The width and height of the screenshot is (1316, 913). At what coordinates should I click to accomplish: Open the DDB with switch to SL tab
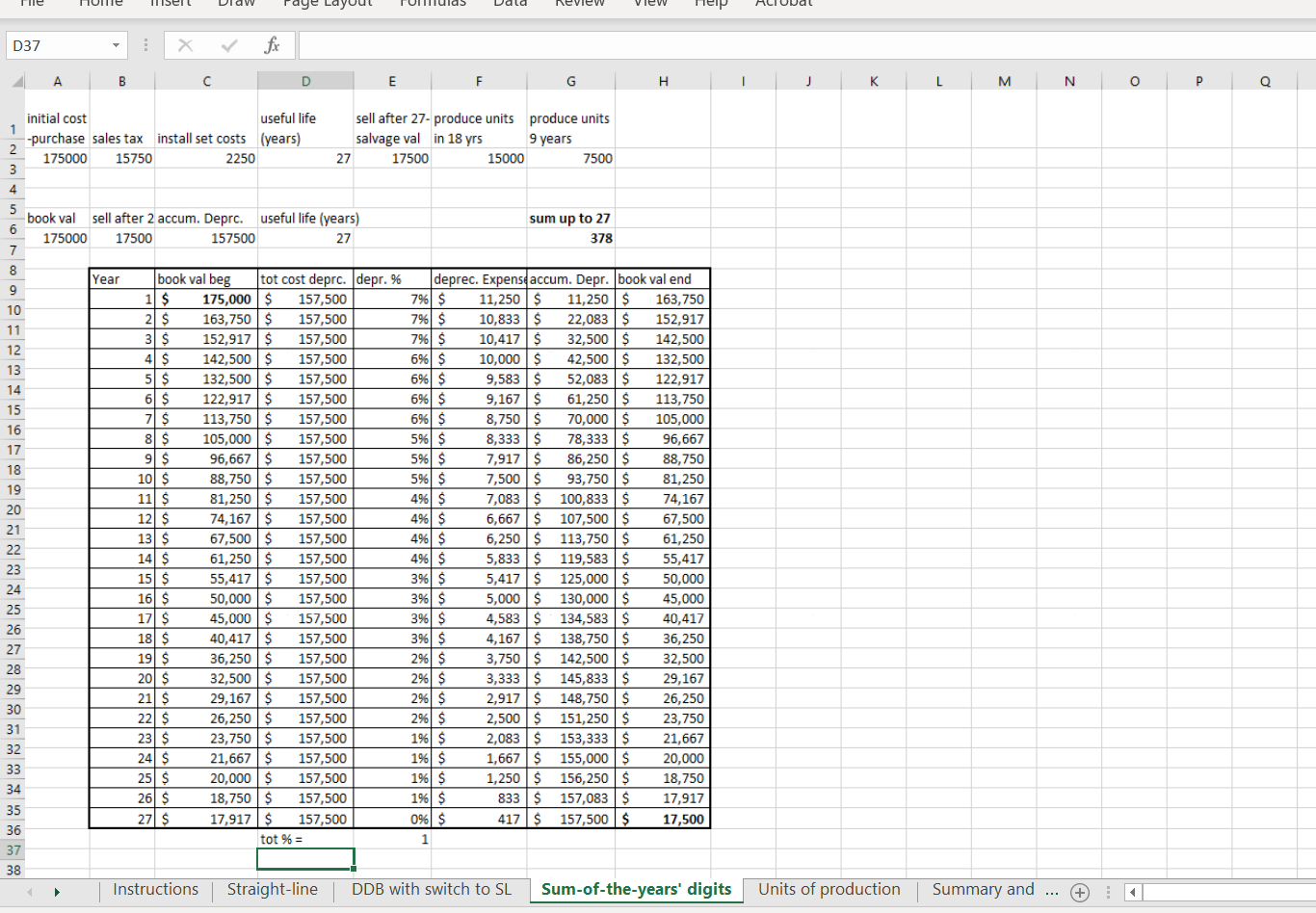[x=432, y=890]
